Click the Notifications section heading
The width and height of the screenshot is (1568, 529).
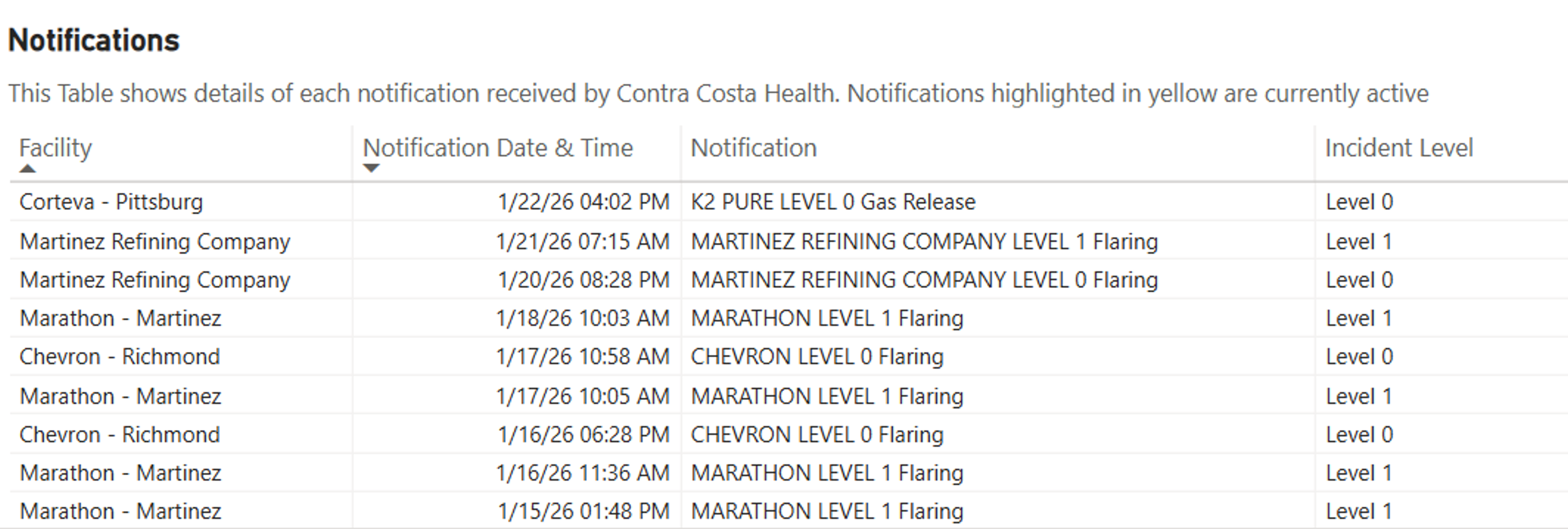tap(94, 41)
